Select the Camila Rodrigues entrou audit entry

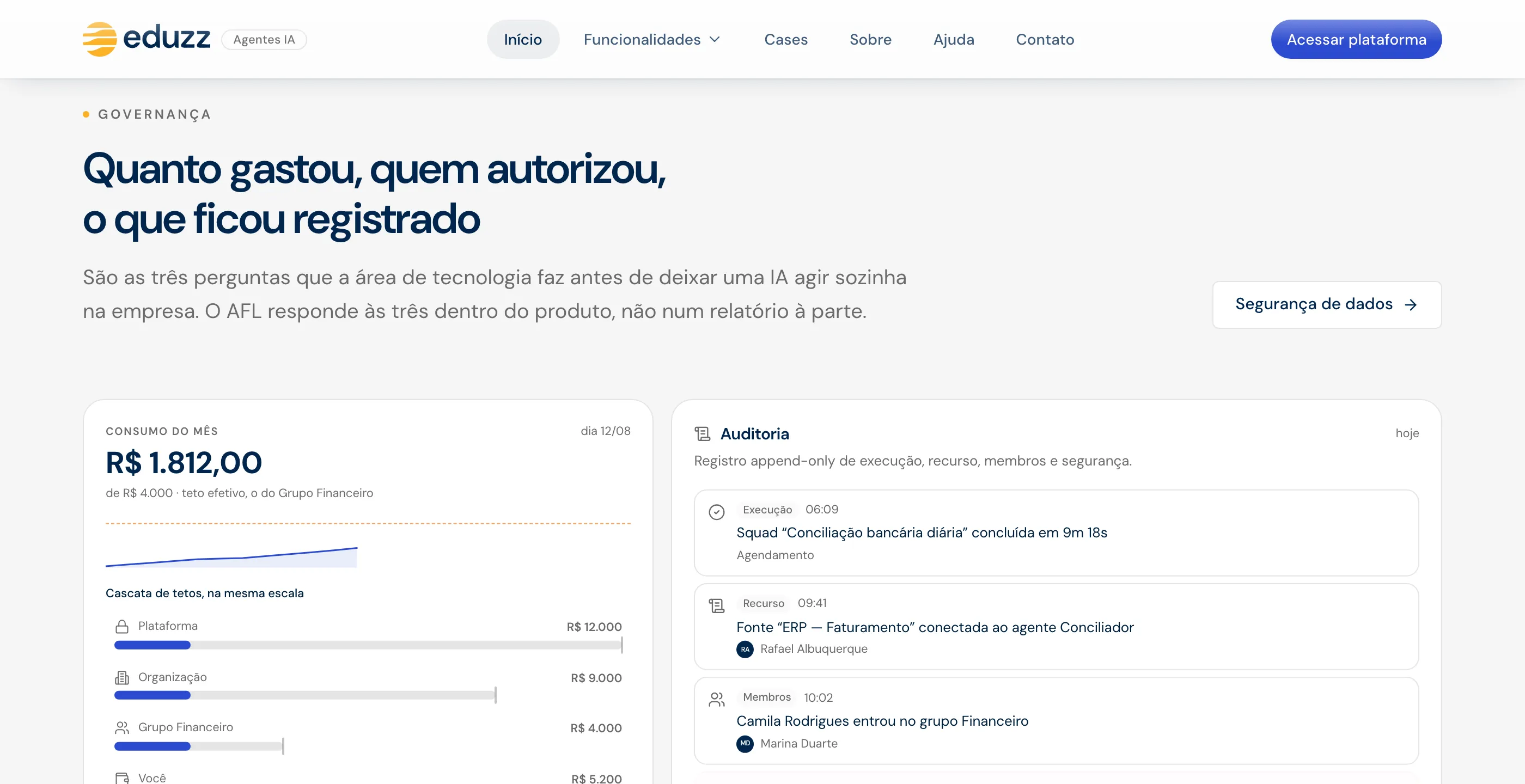[1056, 721]
